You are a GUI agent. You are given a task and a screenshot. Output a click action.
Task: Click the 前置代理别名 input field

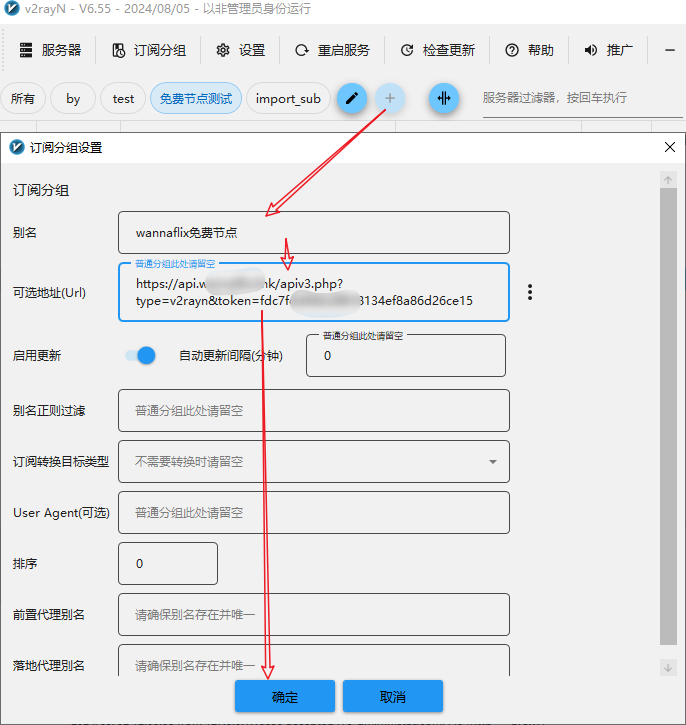pos(314,614)
